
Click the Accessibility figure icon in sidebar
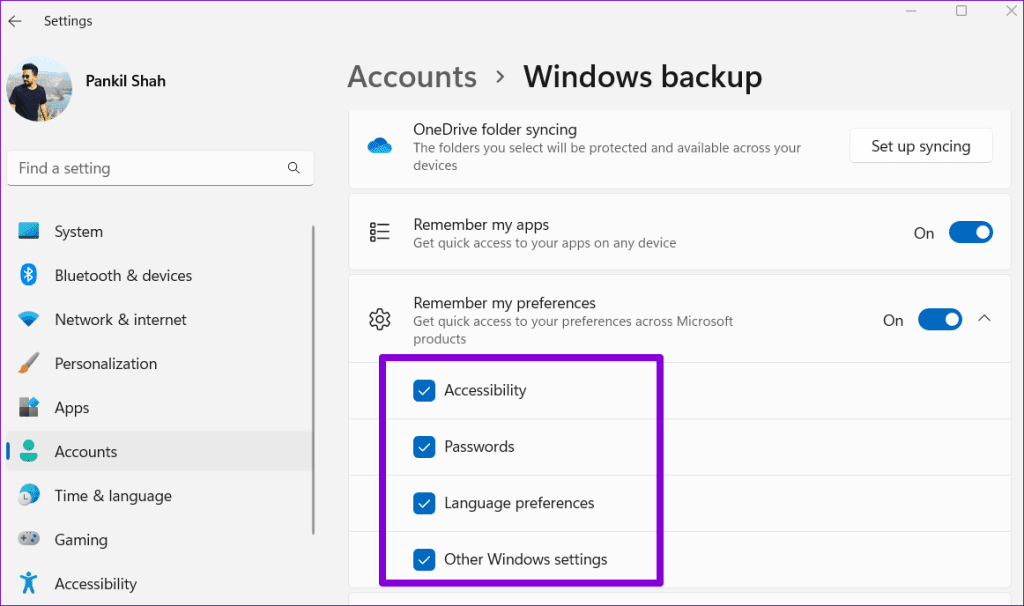point(29,582)
